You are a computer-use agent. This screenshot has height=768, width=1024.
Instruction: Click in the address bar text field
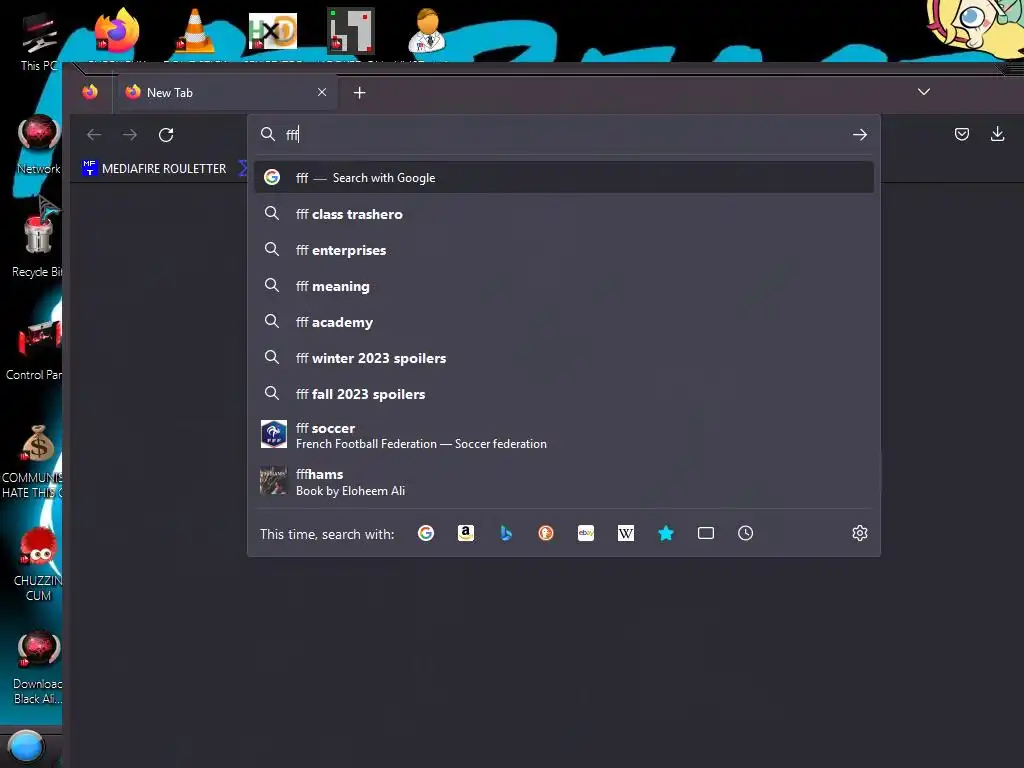click(x=565, y=135)
